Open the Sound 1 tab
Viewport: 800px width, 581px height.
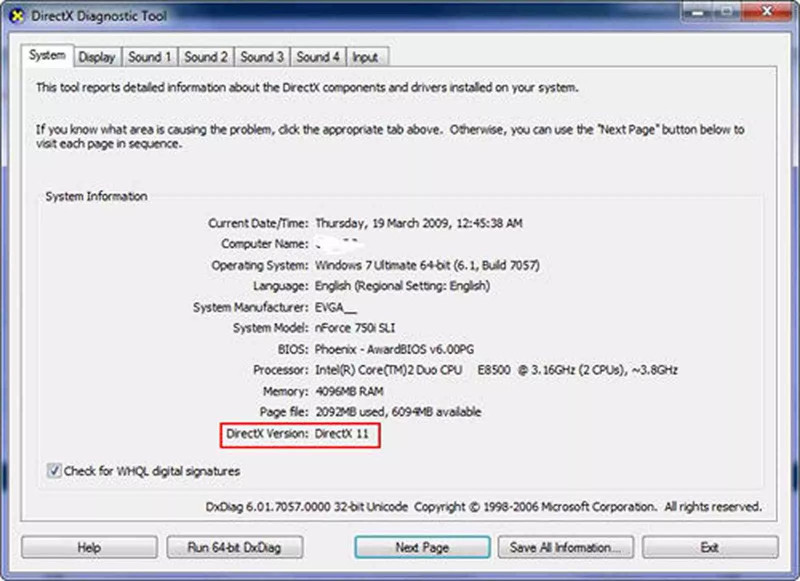click(x=149, y=57)
